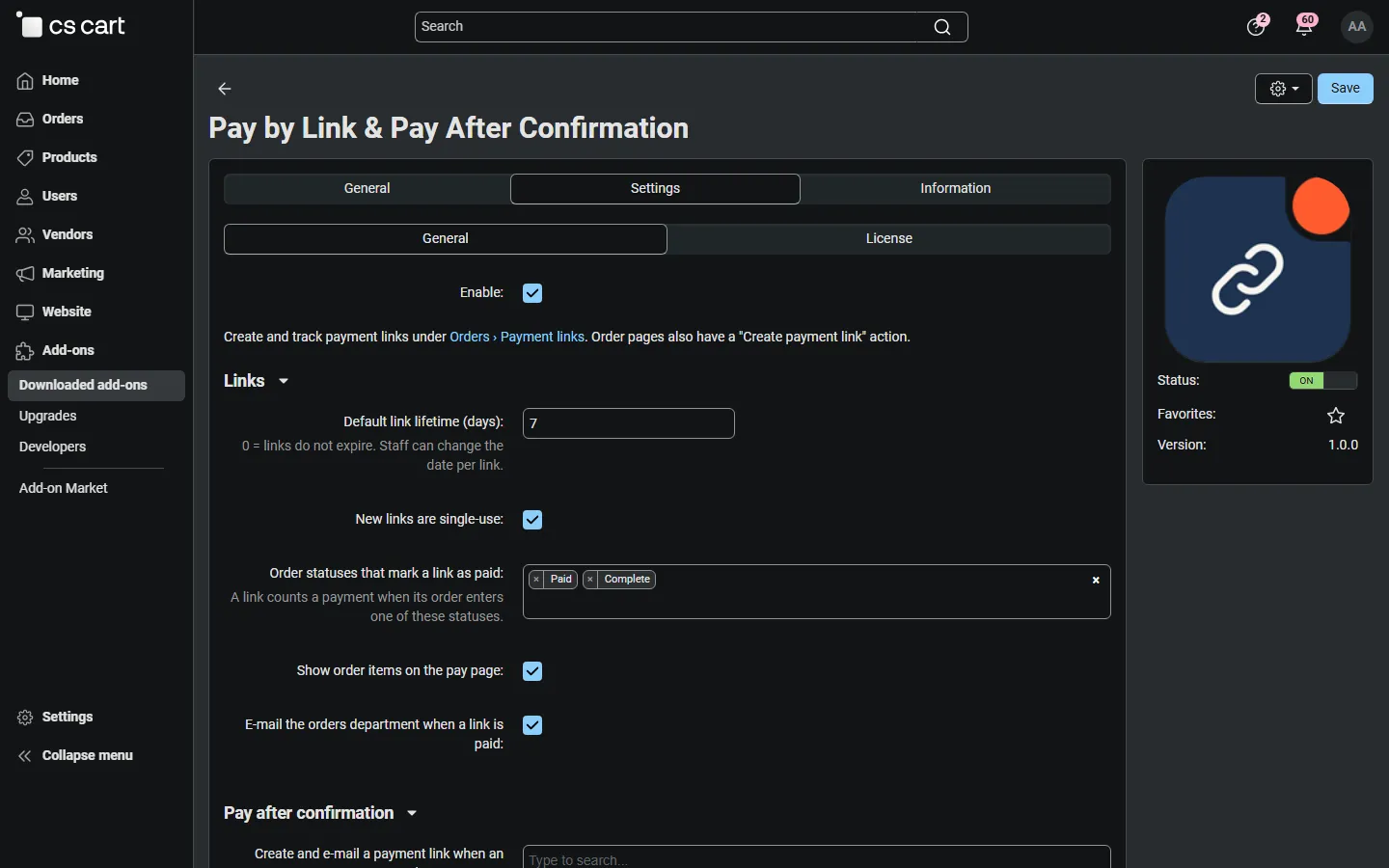Switch to the top-level General tab

pos(368,189)
